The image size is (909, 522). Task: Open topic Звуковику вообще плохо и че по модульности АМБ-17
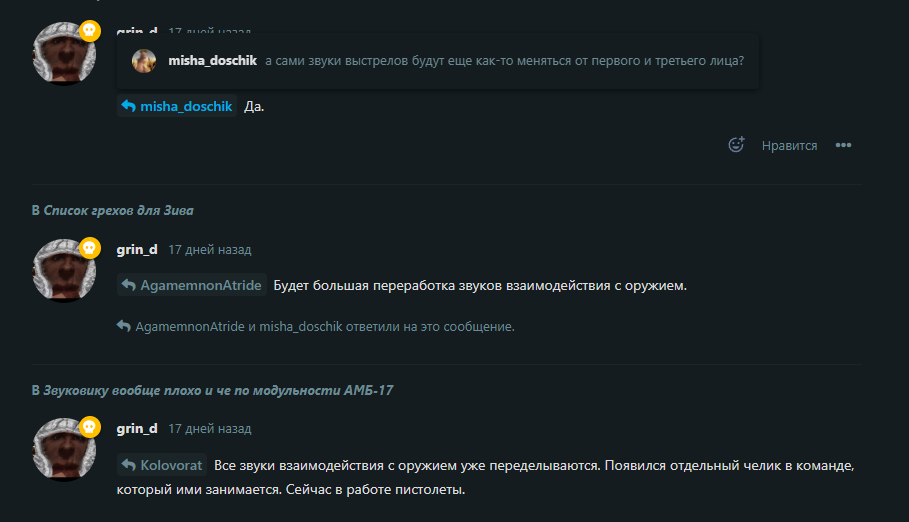[218, 390]
